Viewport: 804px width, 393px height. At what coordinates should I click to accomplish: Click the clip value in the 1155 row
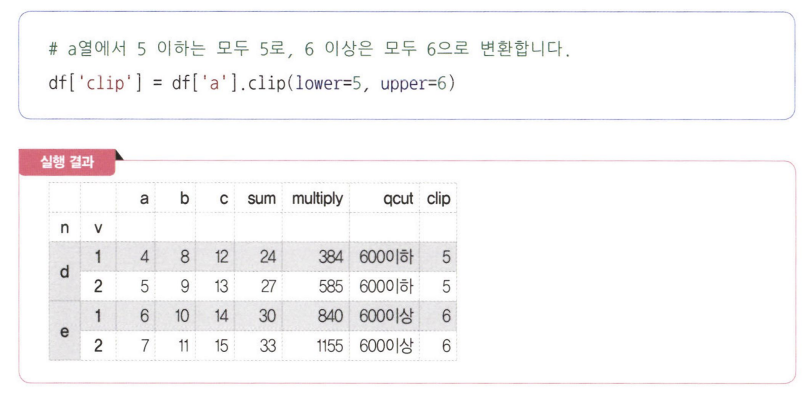438,346
